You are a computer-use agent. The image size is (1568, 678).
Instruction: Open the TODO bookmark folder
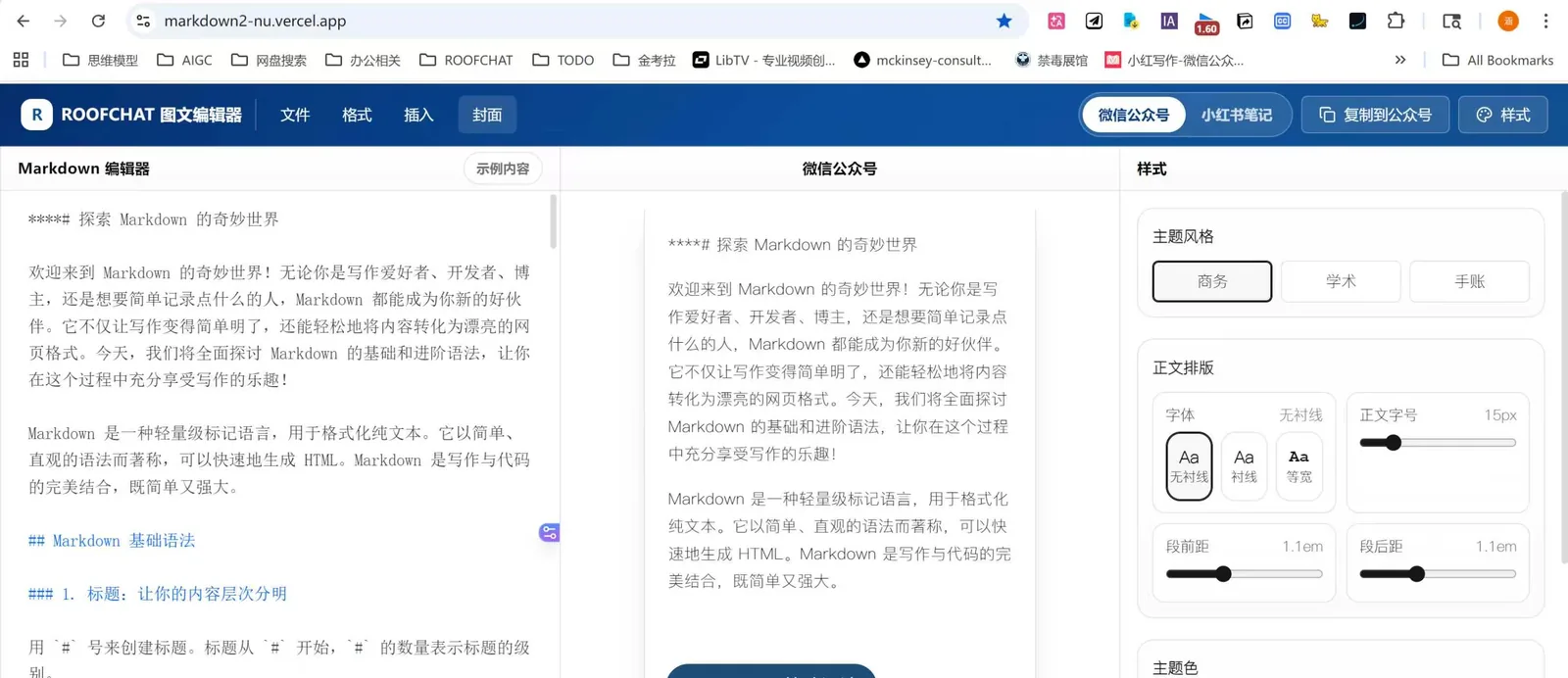click(563, 60)
